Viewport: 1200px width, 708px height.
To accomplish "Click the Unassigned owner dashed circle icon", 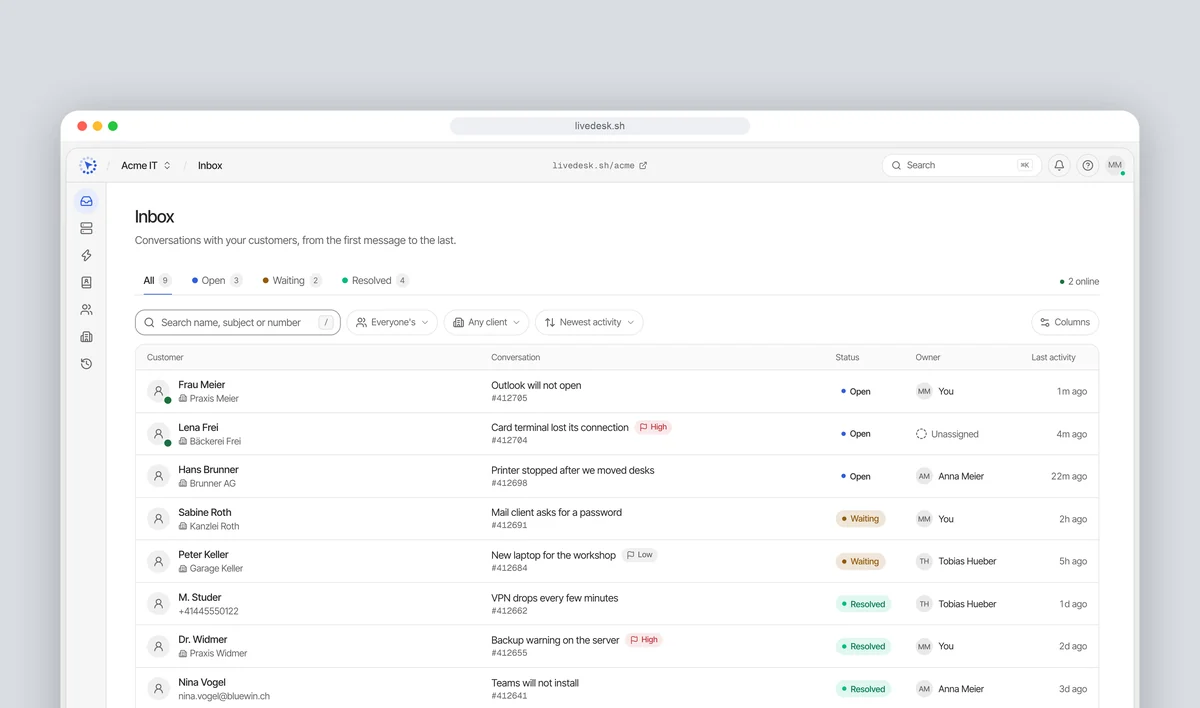I will (x=922, y=434).
